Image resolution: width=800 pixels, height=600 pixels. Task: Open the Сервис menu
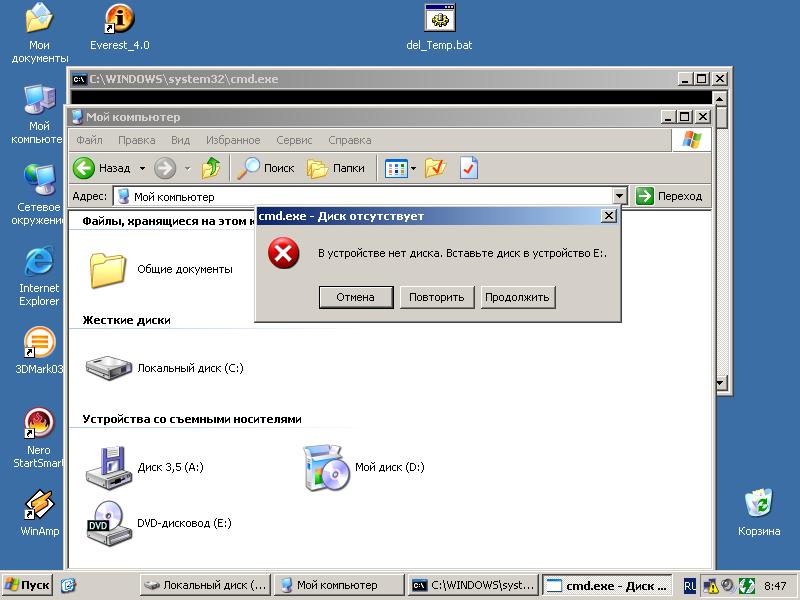[294, 140]
